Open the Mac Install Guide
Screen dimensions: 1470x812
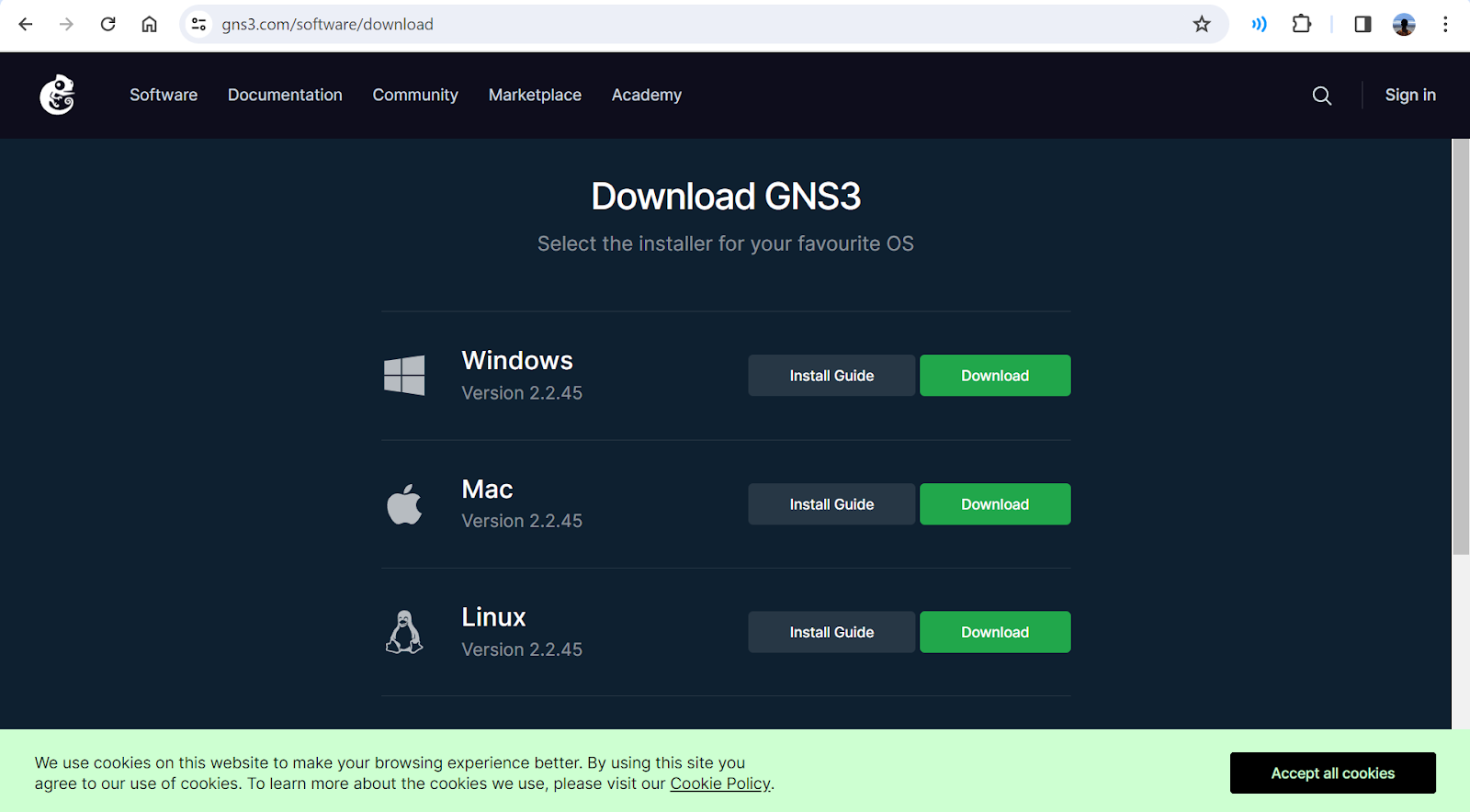(x=831, y=504)
